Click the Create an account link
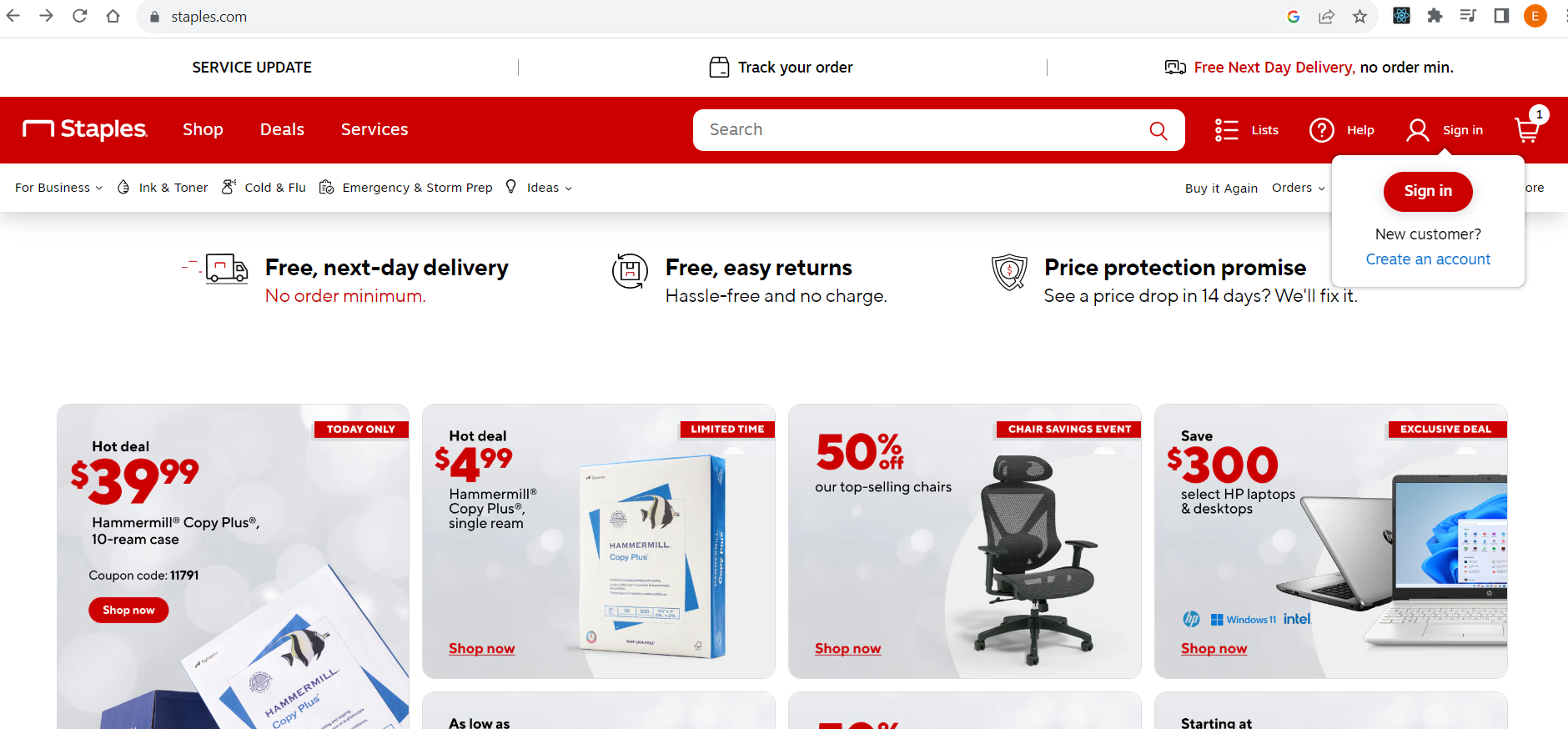The height and width of the screenshot is (729, 1568). (x=1428, y=259)
